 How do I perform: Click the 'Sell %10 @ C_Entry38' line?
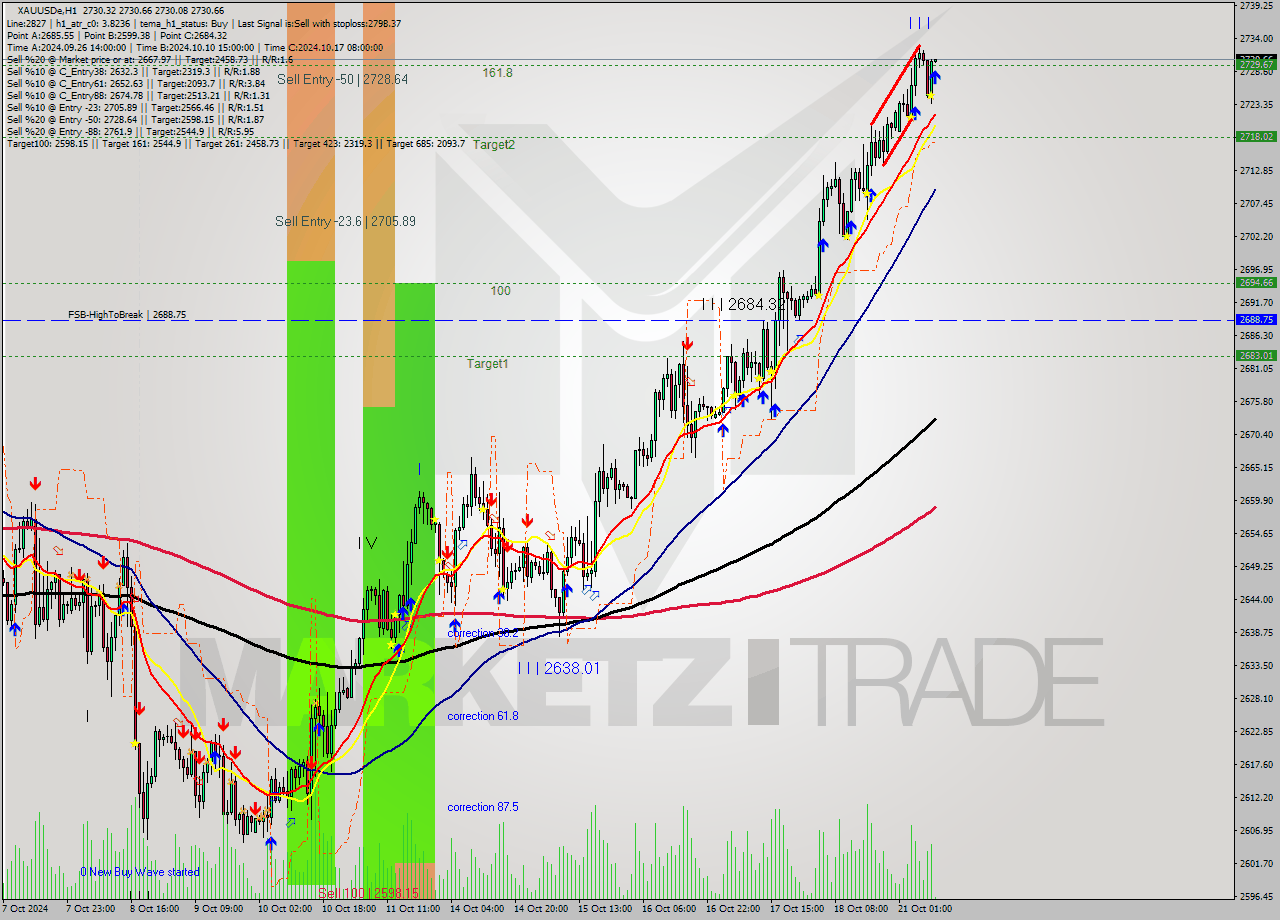[133, 71]
